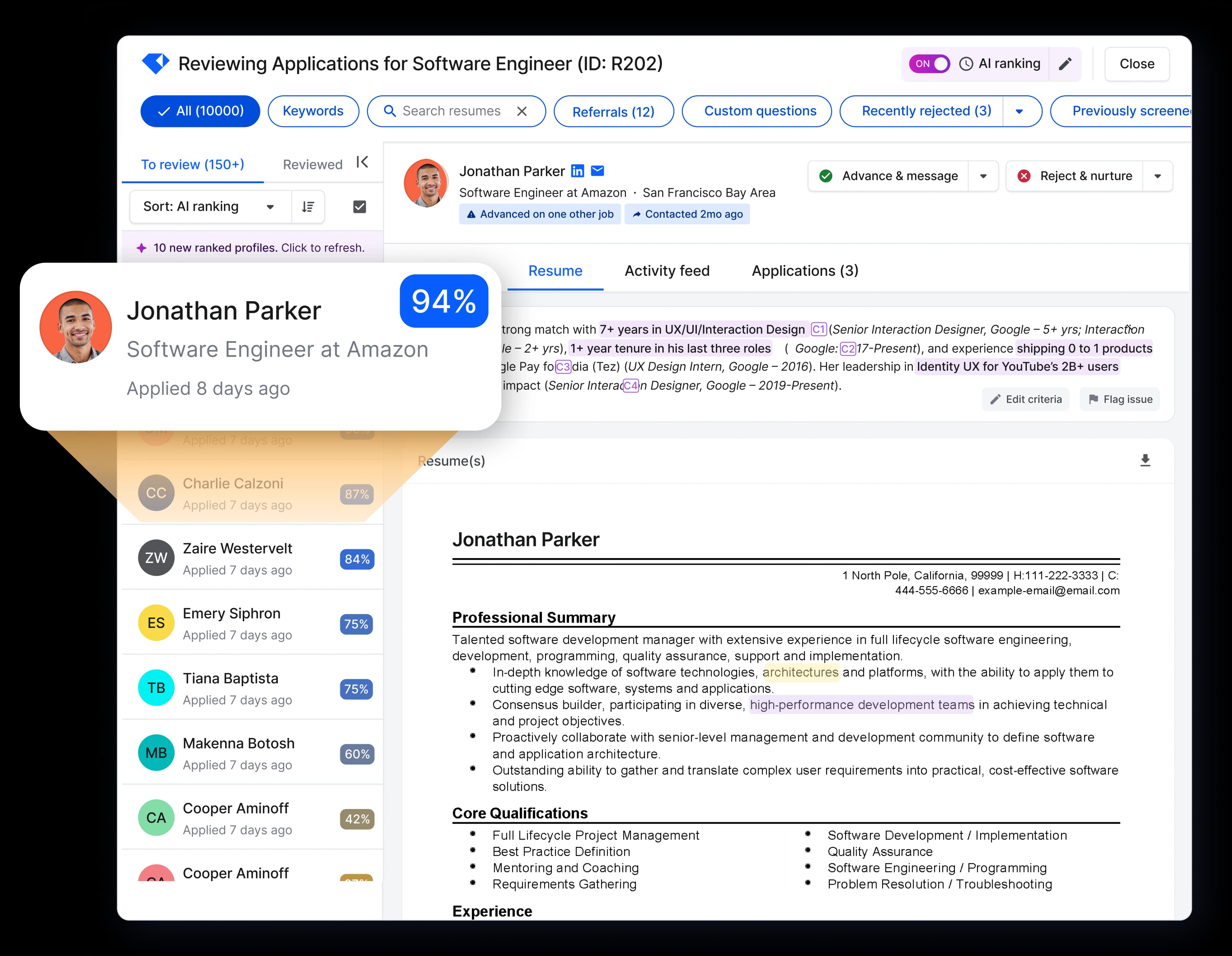This screenshot has width=1232, height=956.
Task: Click the Flag issue icon
Action: [1093, 399]
